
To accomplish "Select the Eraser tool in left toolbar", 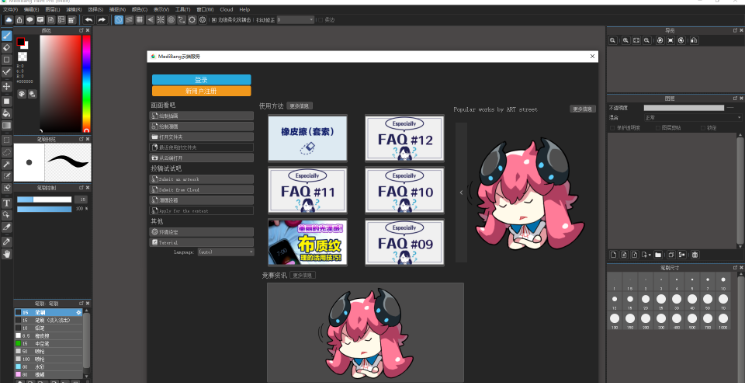I will click(x=7, y=47).
